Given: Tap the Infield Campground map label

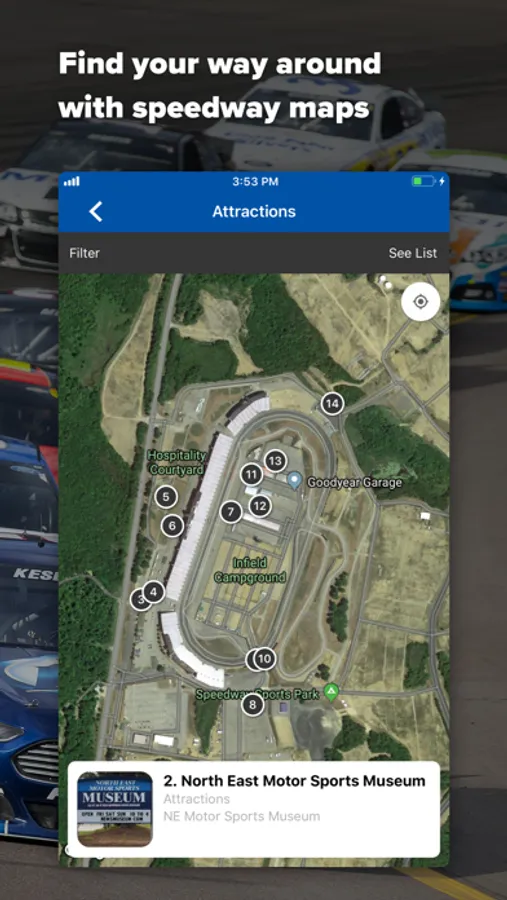Looking at the screenshot, I should (250, 570).
